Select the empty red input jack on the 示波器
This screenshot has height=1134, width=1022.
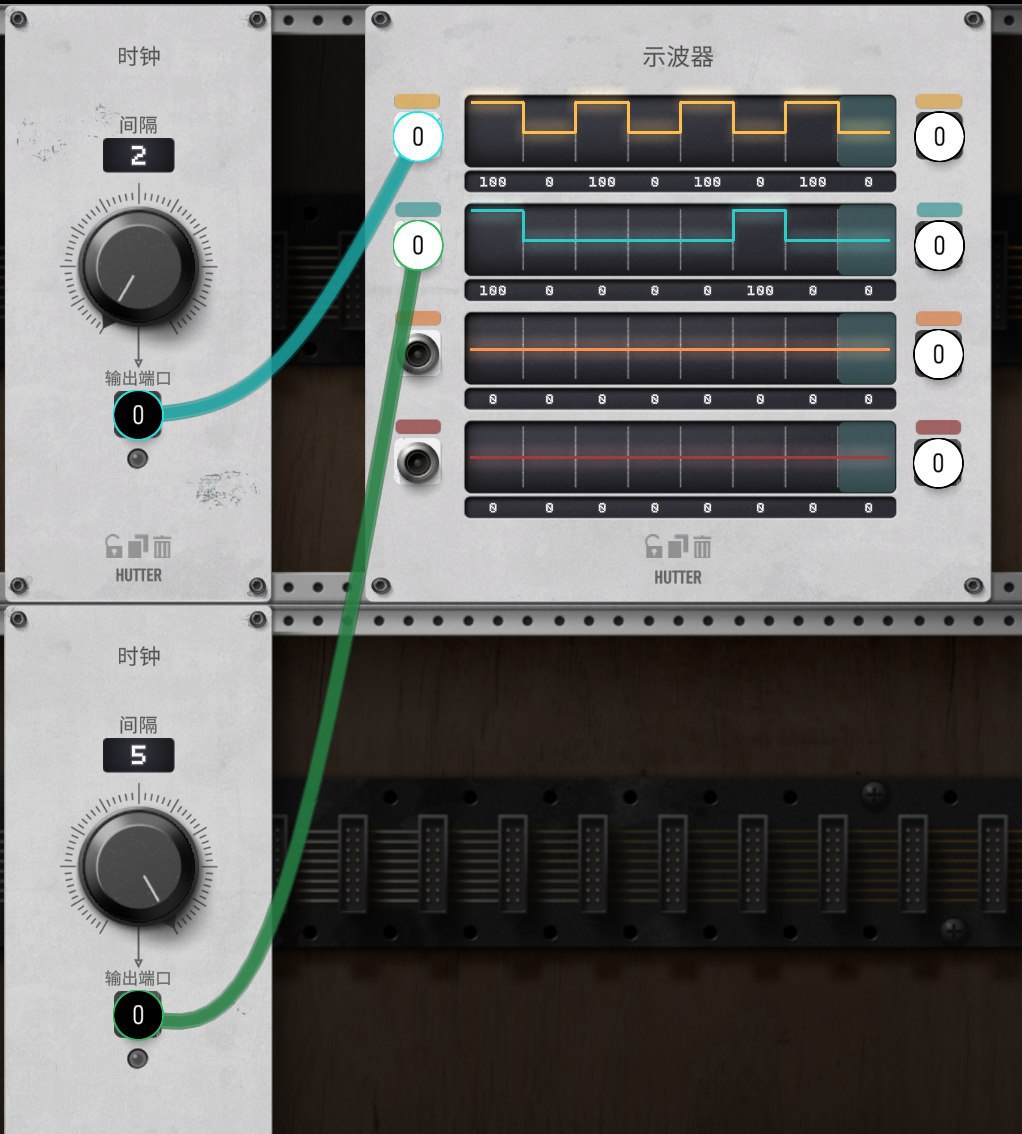click(x=418, y=462)
